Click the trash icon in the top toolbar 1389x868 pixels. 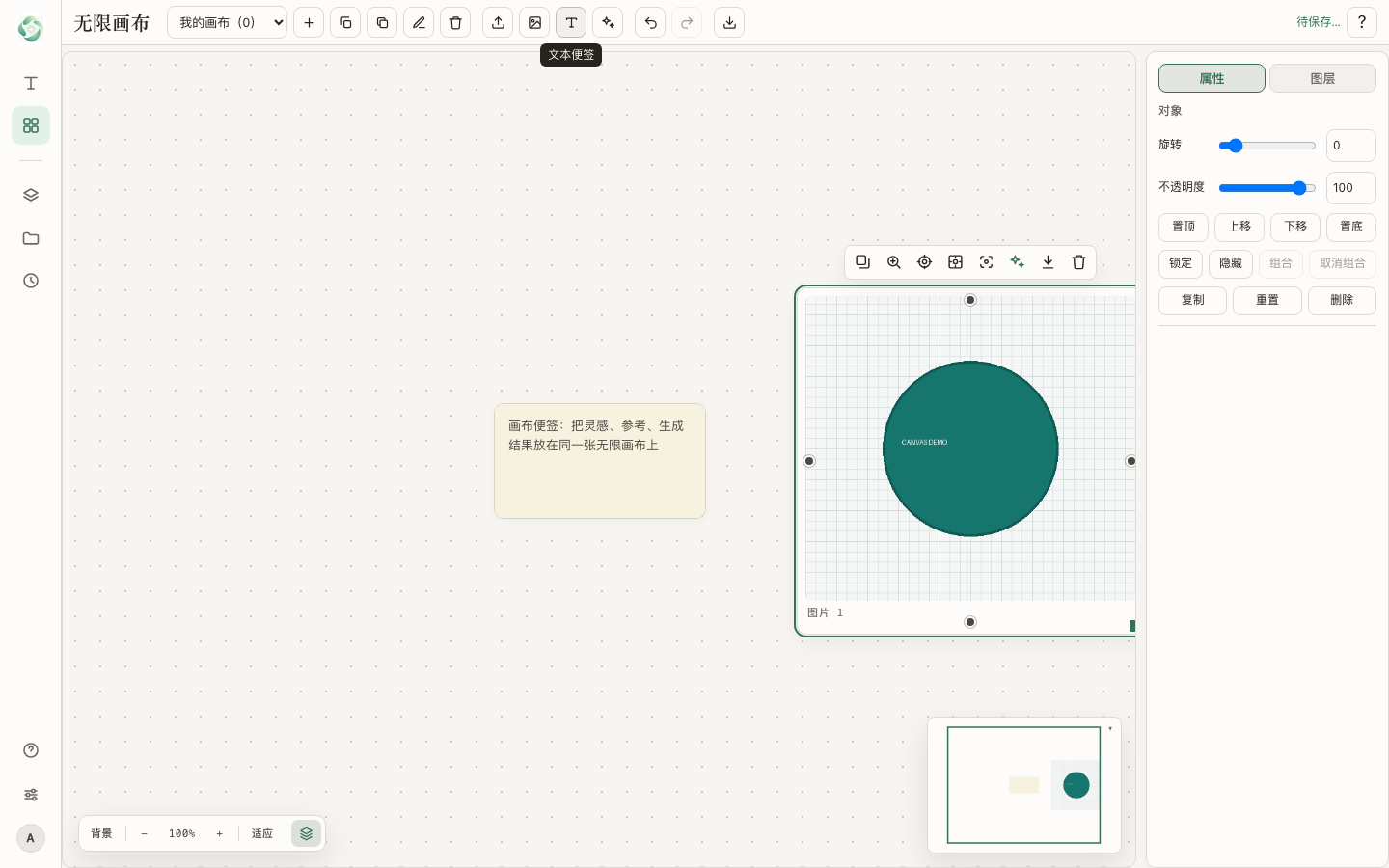(x=455, y=22)
